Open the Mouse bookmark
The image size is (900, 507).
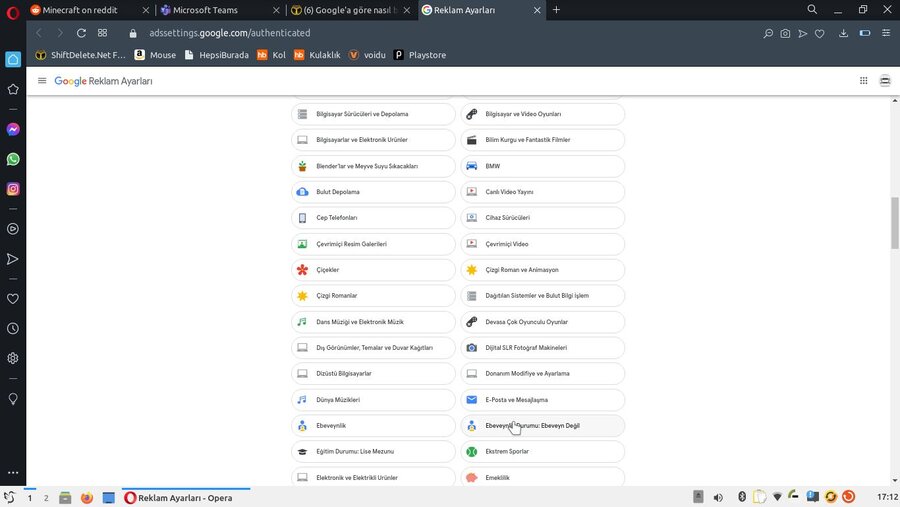(x=155, y=55)
